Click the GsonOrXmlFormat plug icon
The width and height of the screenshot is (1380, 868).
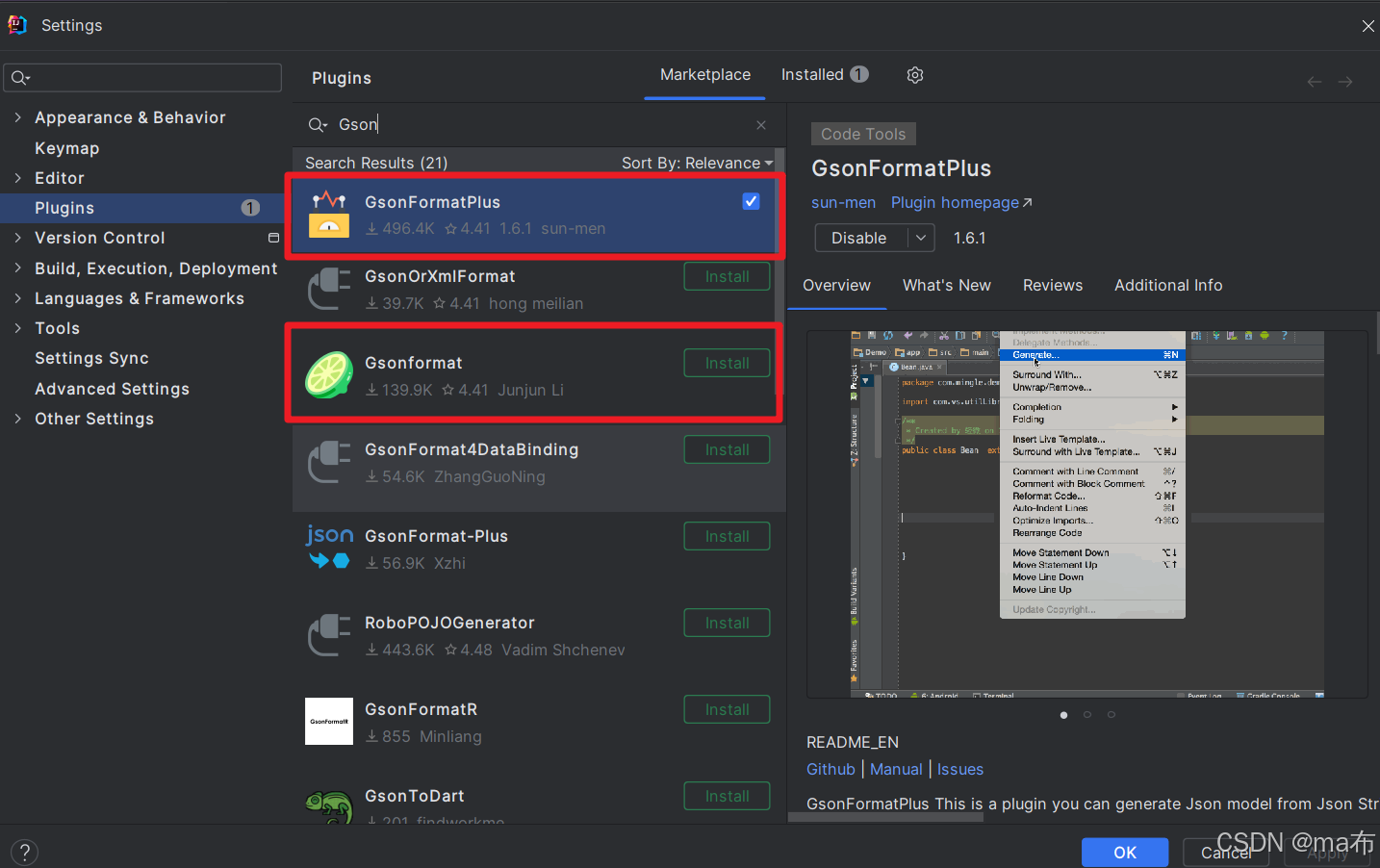point(329,288)
